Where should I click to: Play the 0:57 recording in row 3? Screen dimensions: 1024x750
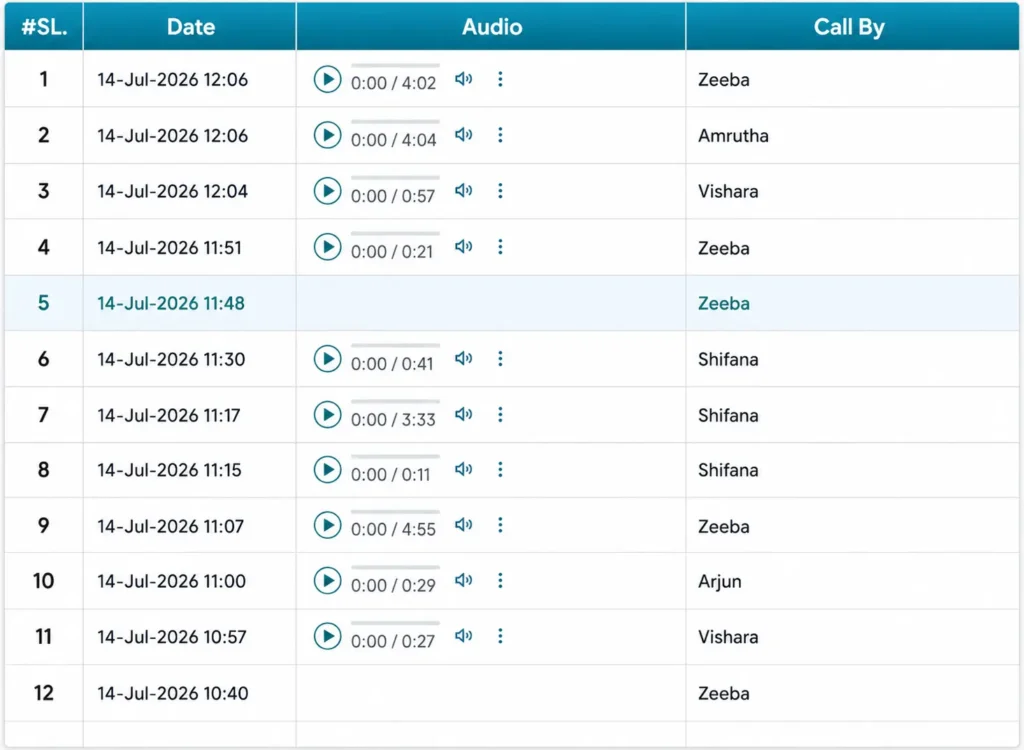pyautogui.click(x=327, y=191)
